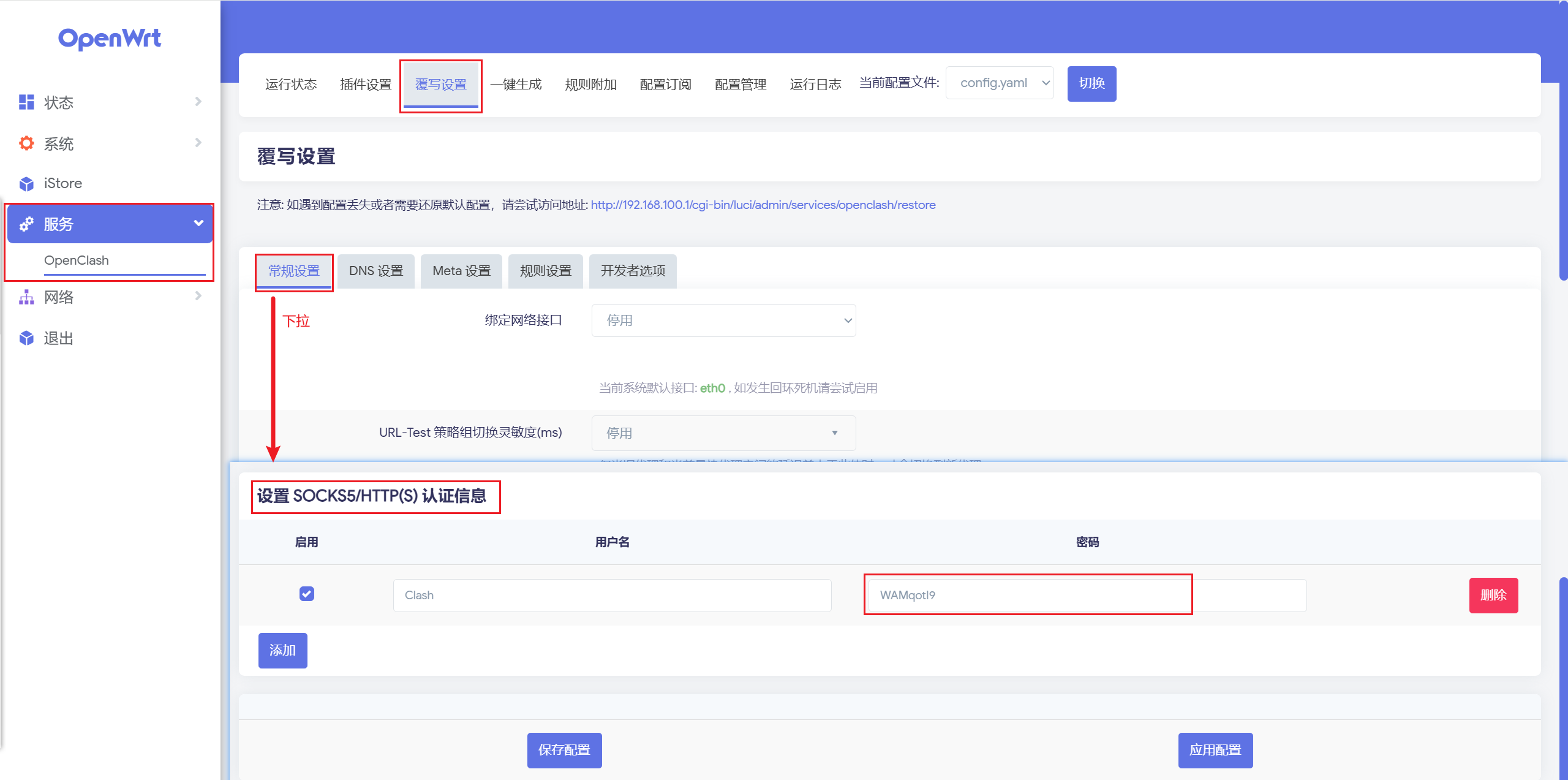Click the iStore cube icon
1568x780 pixels.
[26, 184]
